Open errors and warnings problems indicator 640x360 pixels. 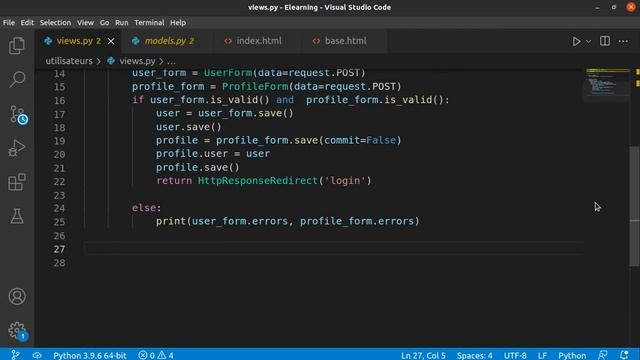pyautogui.click(x=156, y=355)
